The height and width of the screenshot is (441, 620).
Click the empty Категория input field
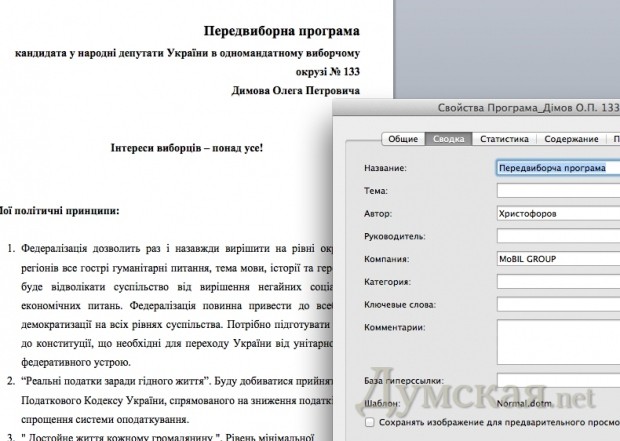[556, 283]
